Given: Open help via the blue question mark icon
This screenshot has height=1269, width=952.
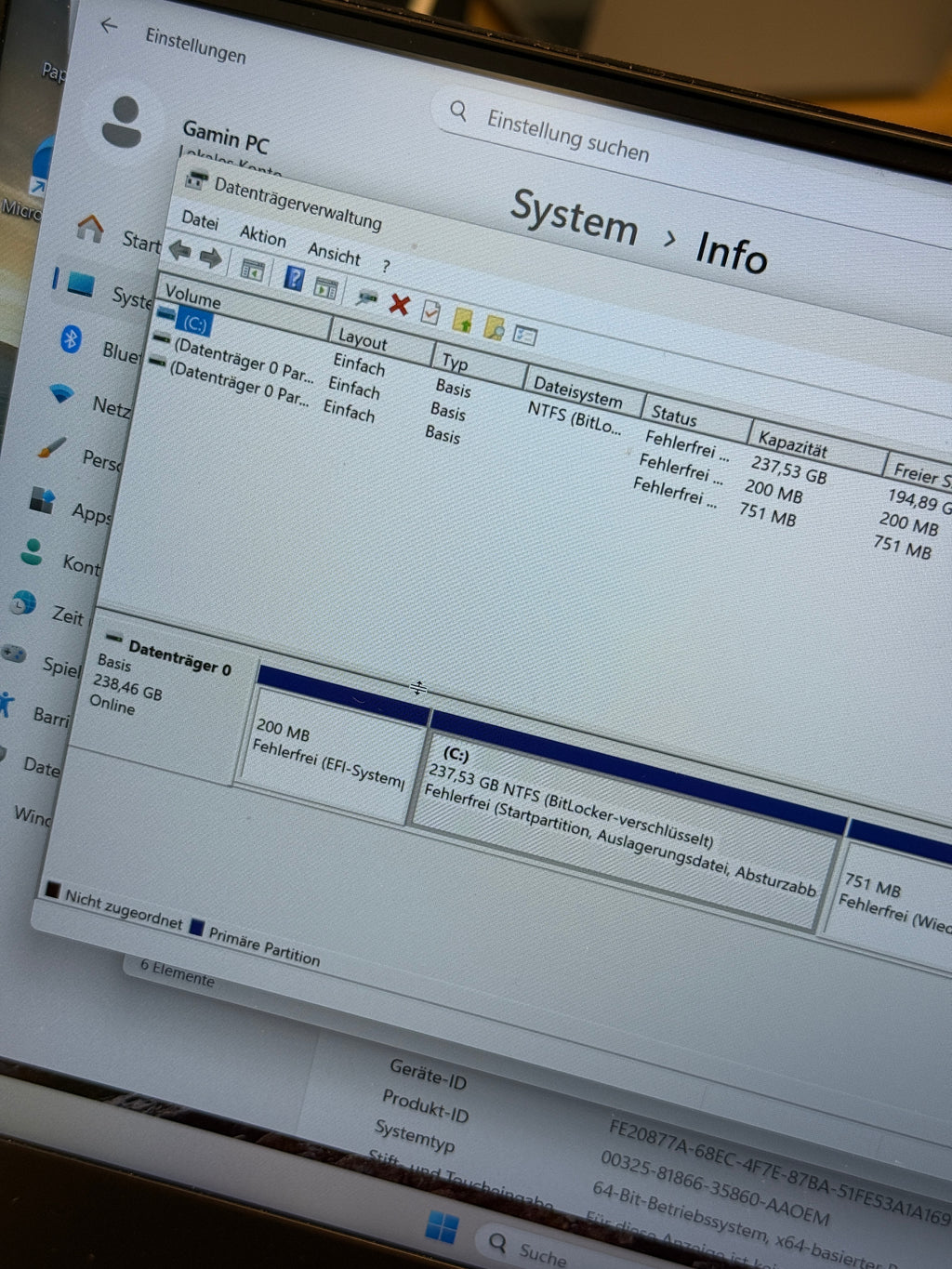Looking at the screenshot, I should [x=294, y=278].
